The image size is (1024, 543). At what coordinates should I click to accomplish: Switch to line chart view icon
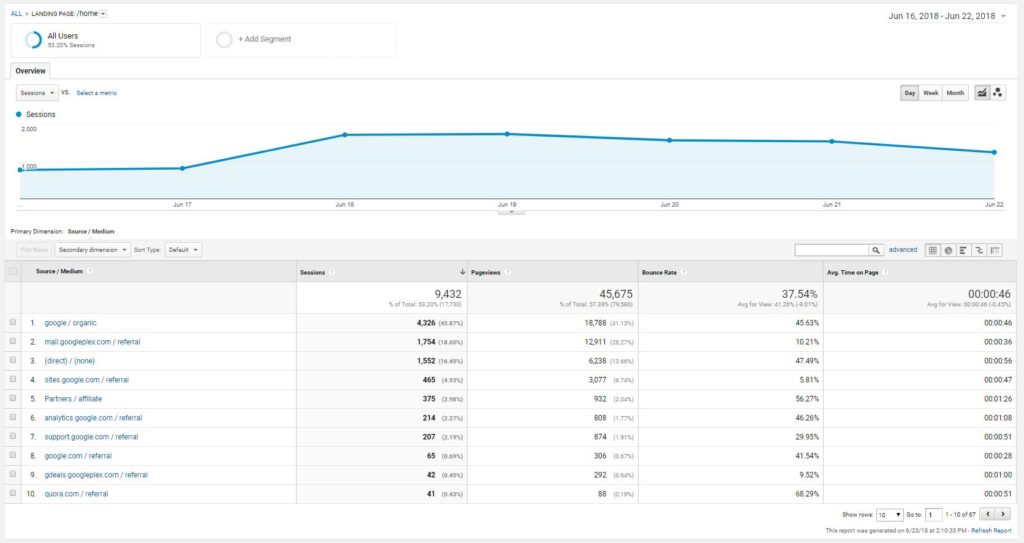(981, 93)
